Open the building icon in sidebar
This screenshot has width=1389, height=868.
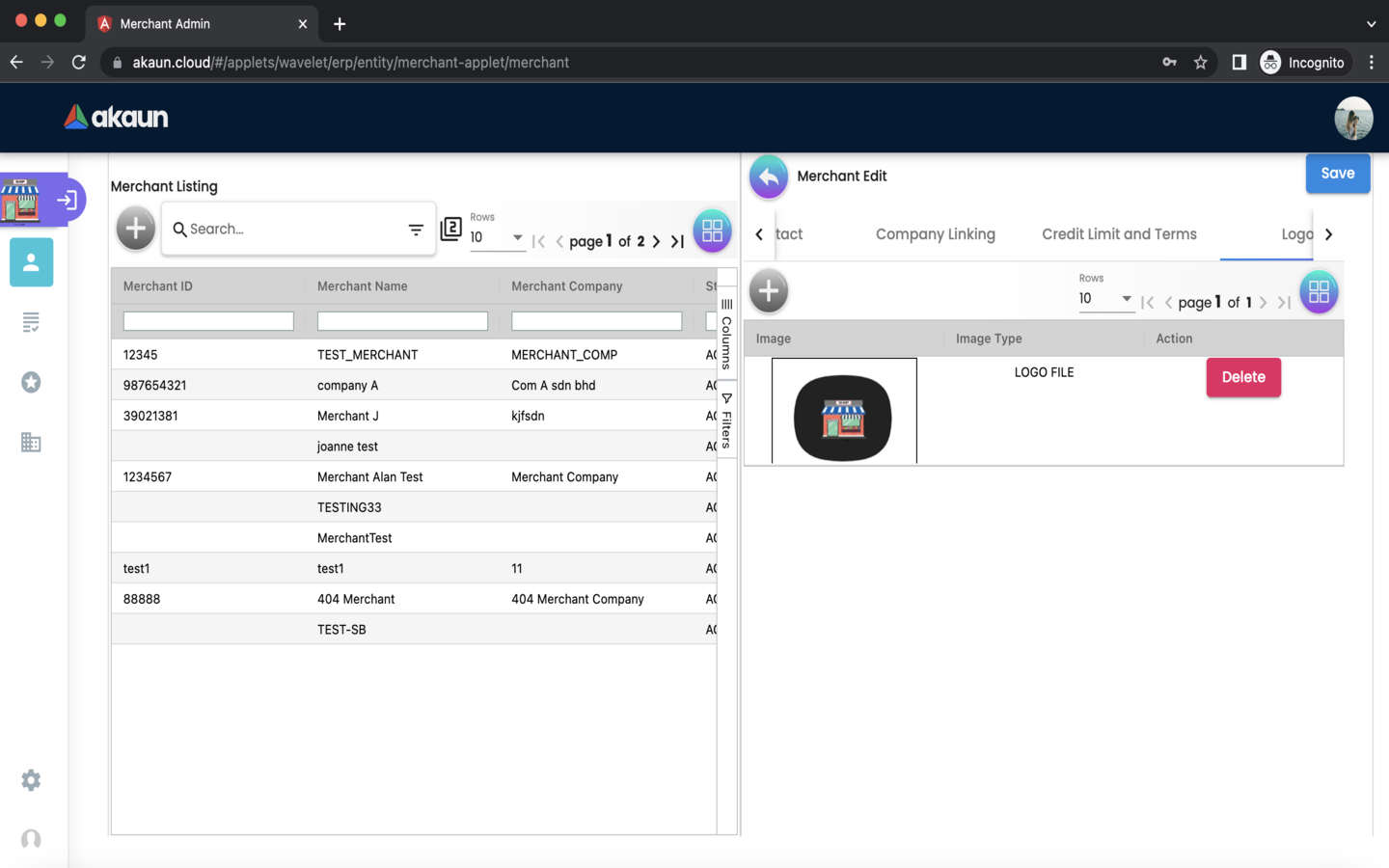(x=31, y=443)
